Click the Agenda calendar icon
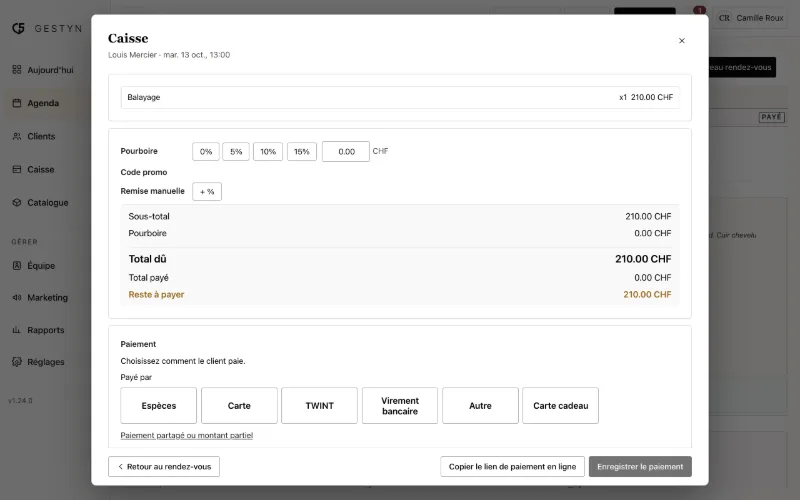 coord(17,103)
